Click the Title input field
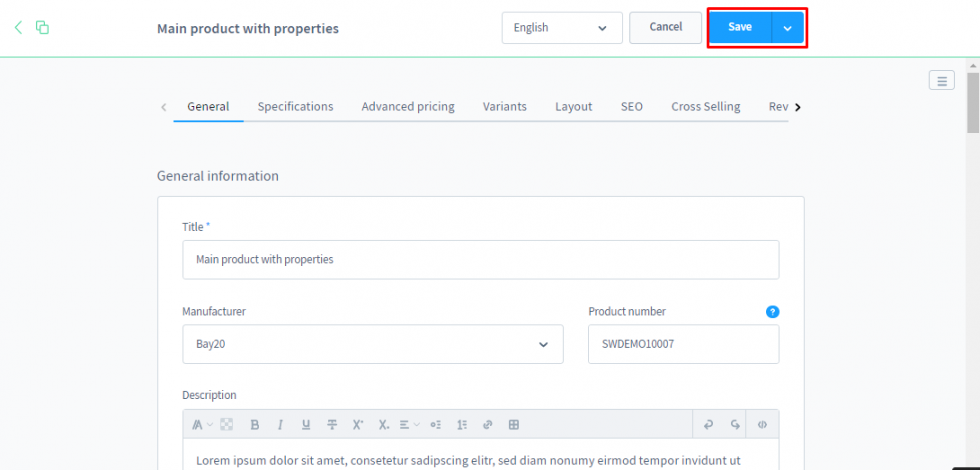This screenshot has width=980, height=470. (x=480, y=259)
